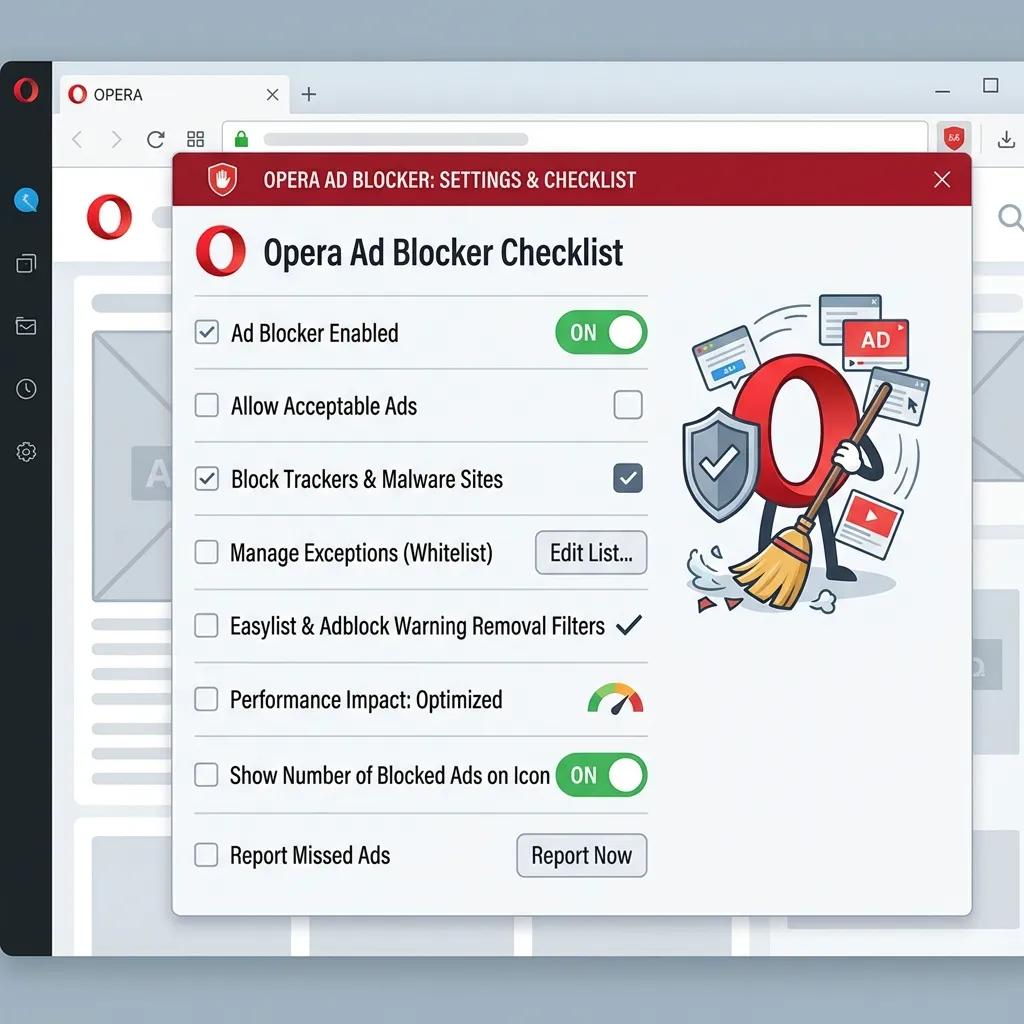Check the Report Missed Ads checkbox
Viewport: 1024px width, 1024px height.
(x=206, y=854)
